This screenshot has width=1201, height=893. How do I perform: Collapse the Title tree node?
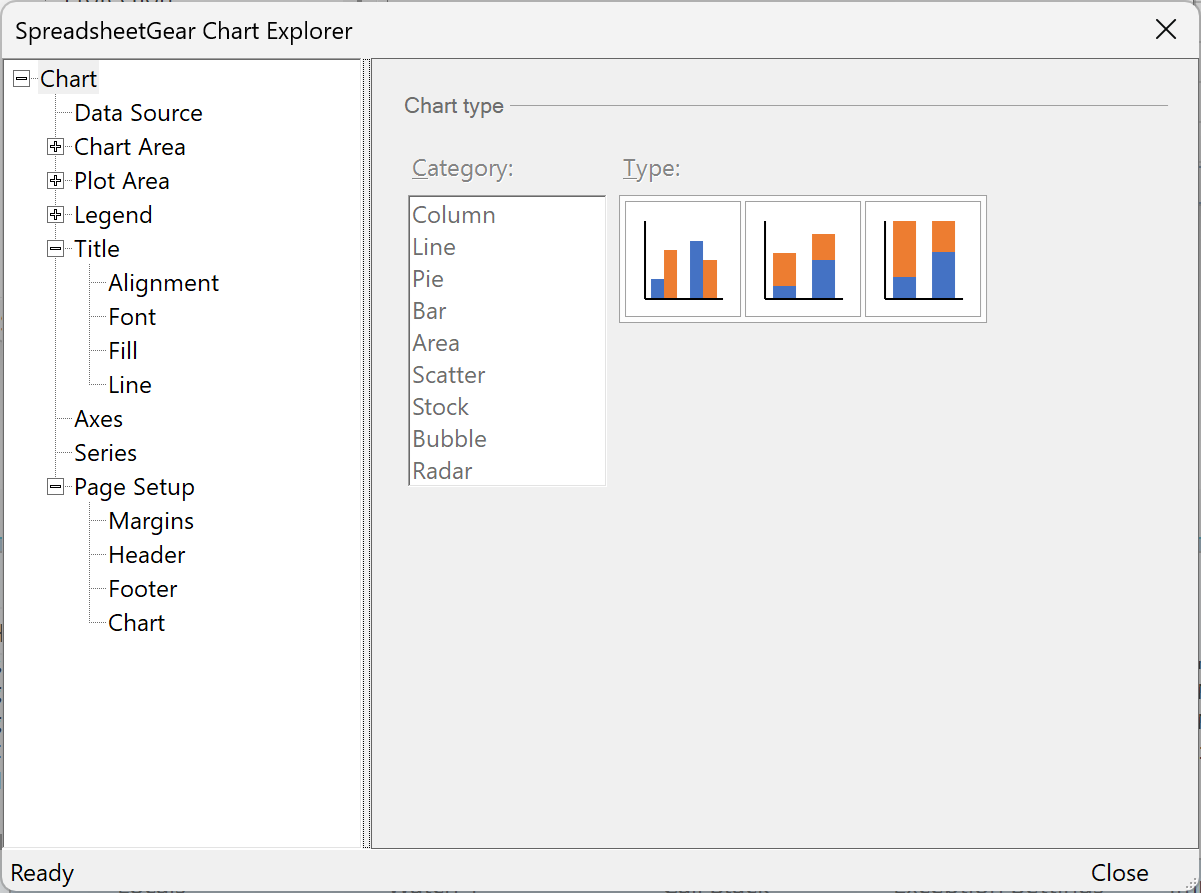click(x=55, y=248)
